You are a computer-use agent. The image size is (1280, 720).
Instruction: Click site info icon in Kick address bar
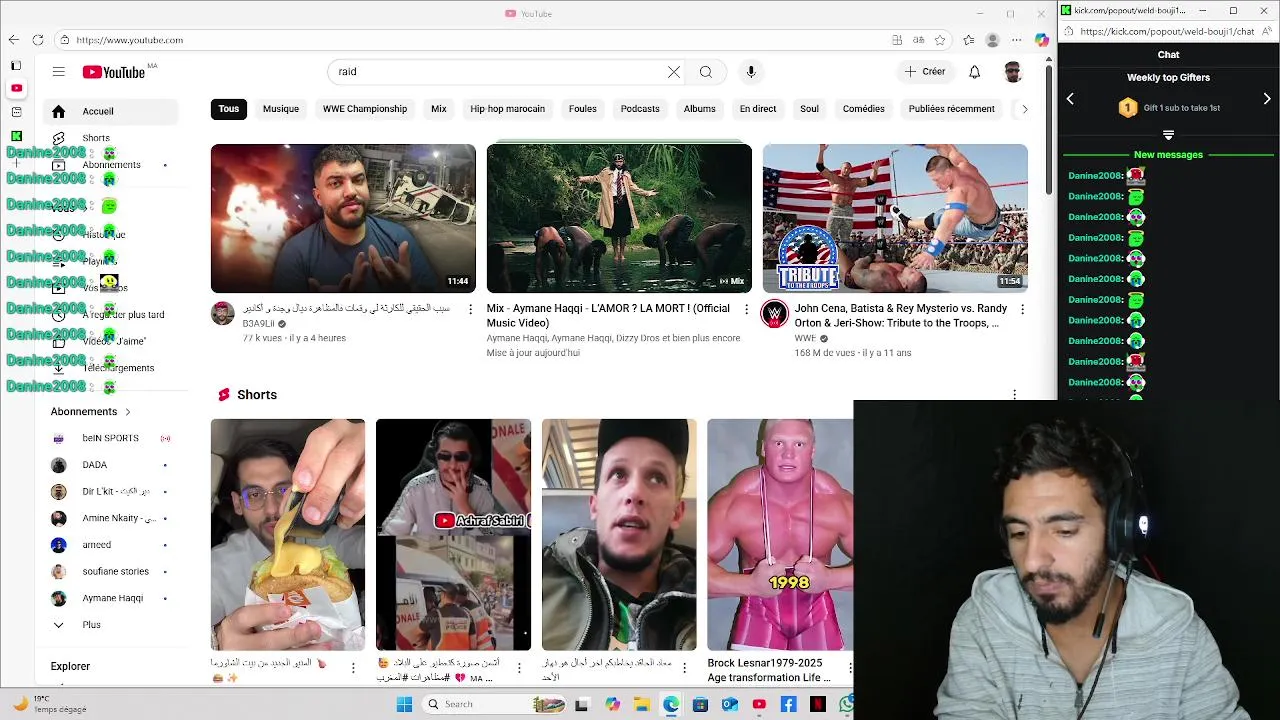tap(1069, 31)
